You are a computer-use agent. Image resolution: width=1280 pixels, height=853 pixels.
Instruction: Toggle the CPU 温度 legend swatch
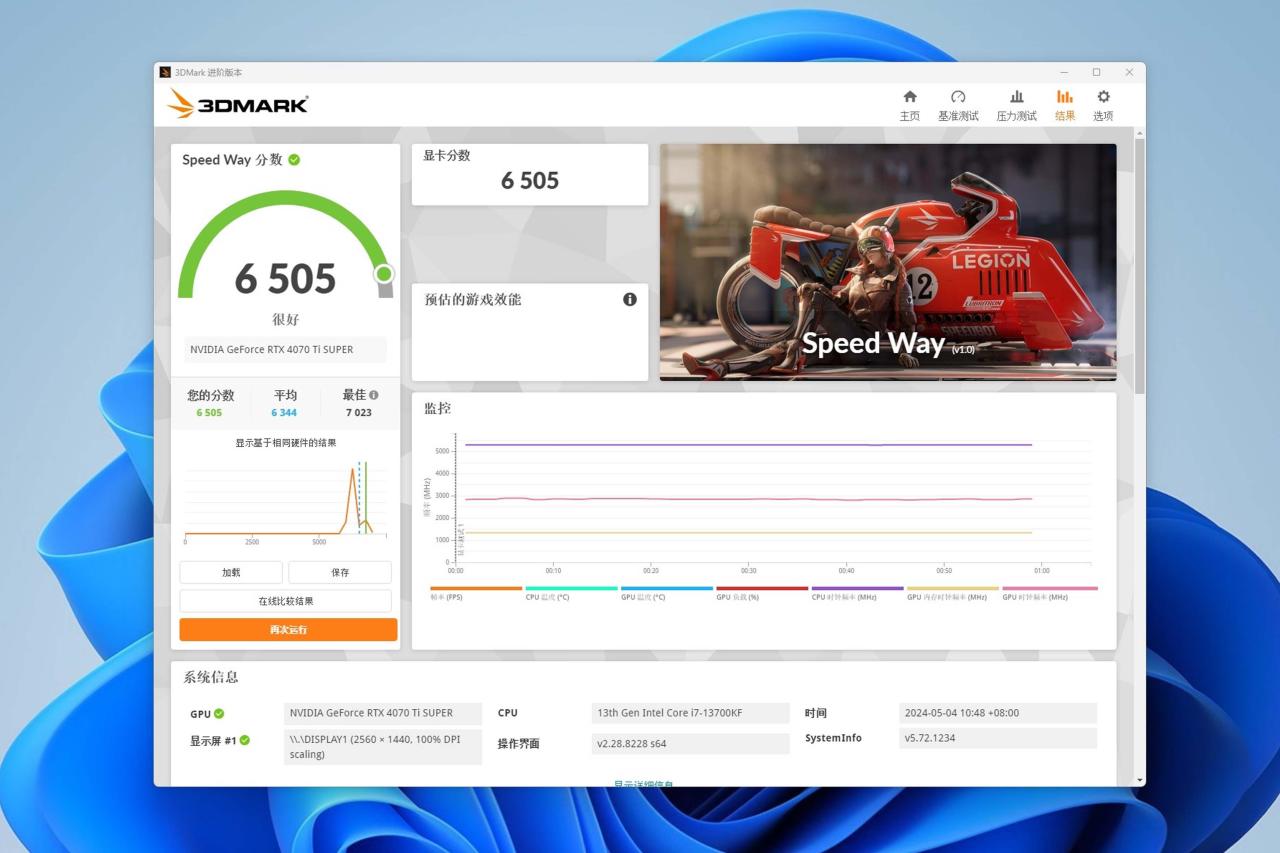[571, 588]
